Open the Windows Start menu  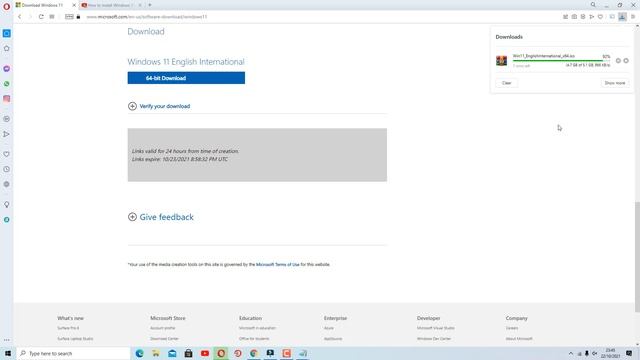click(x=8, y=353)
